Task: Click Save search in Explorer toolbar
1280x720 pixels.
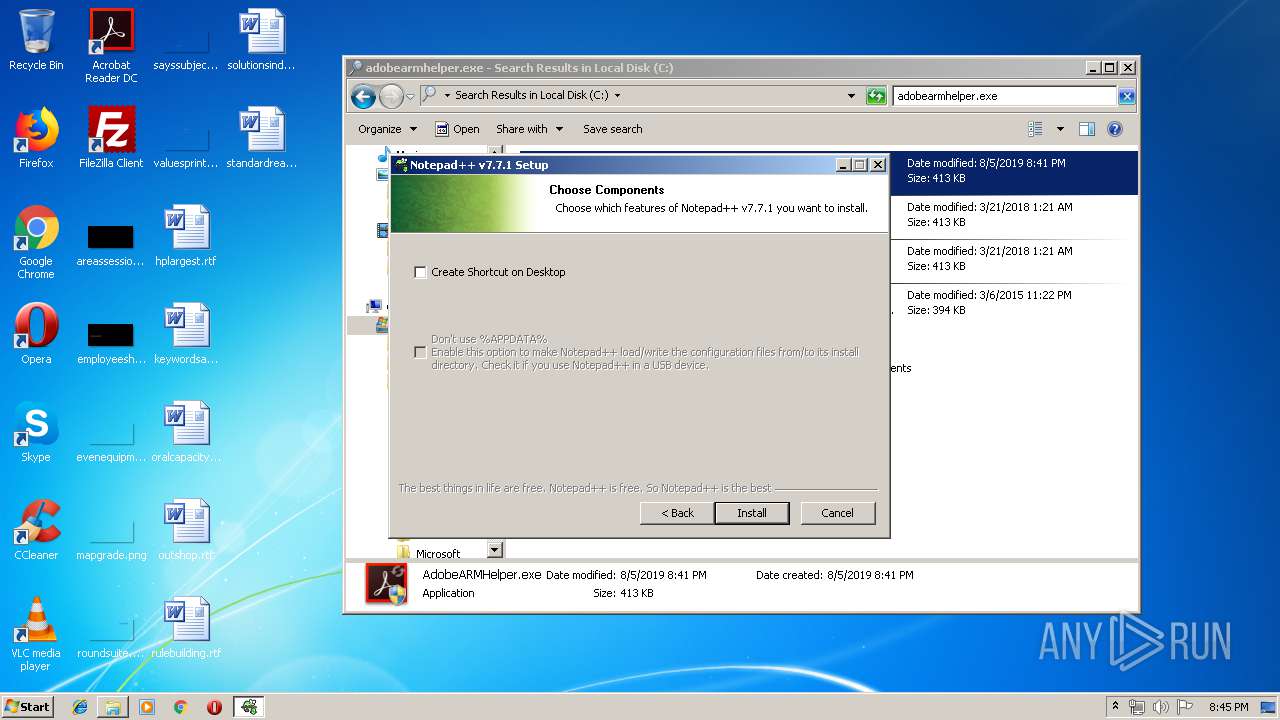Action: tap(613, 129)
